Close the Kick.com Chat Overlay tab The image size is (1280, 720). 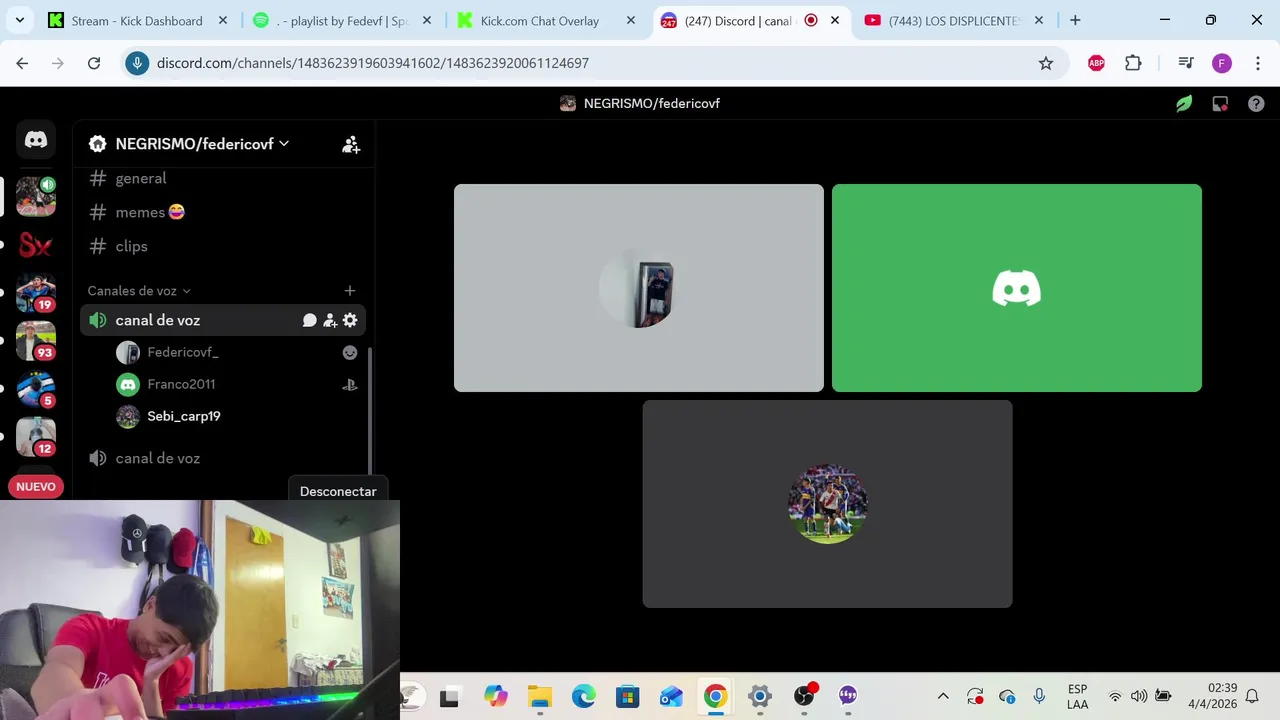(x=631, y=20)
